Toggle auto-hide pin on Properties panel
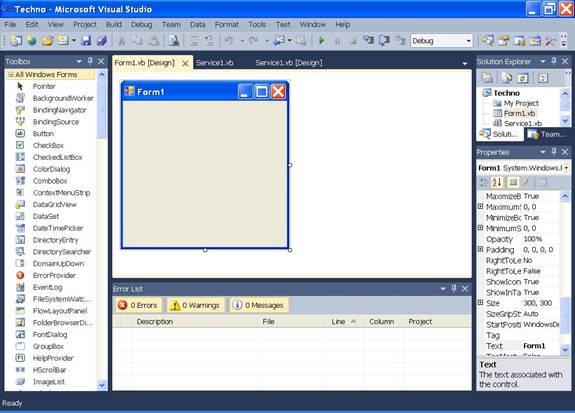 [554, 152]
